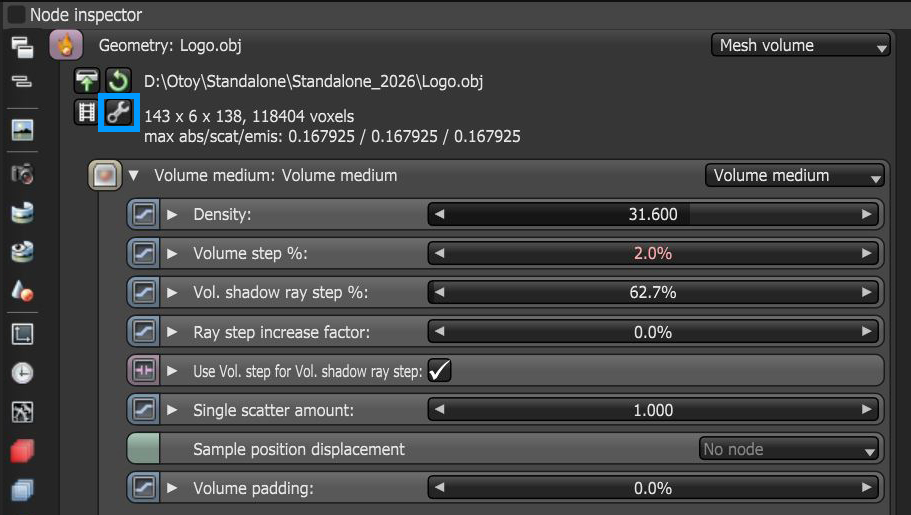Open Sample position displacement No node dropdown
The width and height of the screenshot is (911, 515).
789,449
